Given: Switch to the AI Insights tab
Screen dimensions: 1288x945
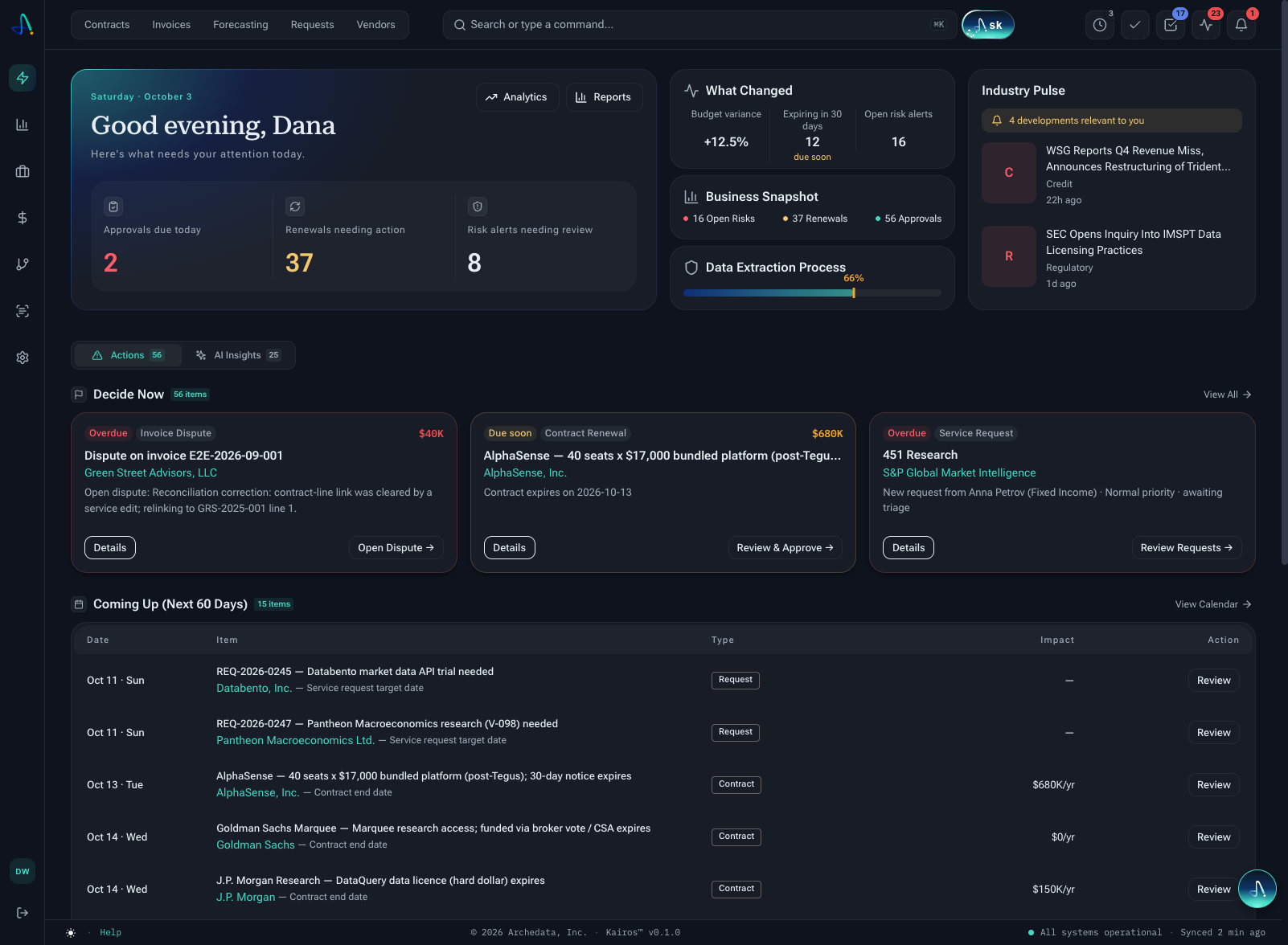Looking at the screenshot, I should pyautogui.click(x=238, y=355).
